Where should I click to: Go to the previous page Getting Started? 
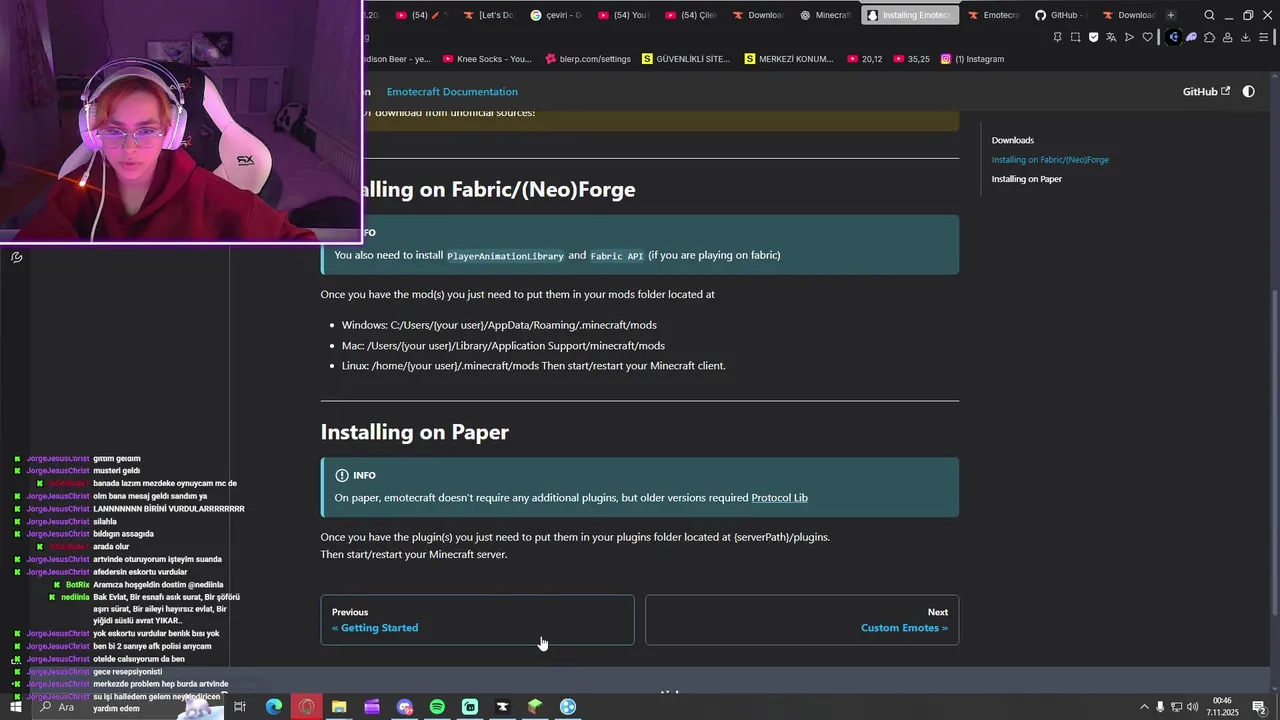(477, 620)
